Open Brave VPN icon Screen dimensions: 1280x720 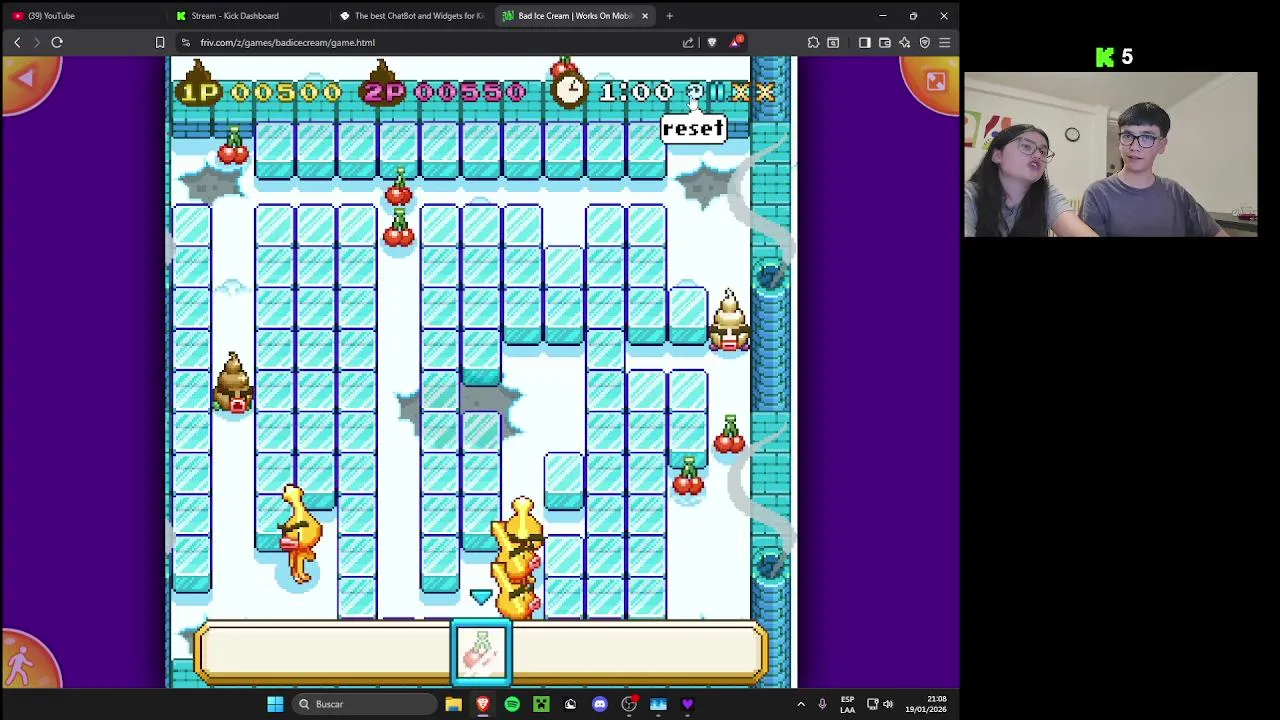click(x=925, y=42)
